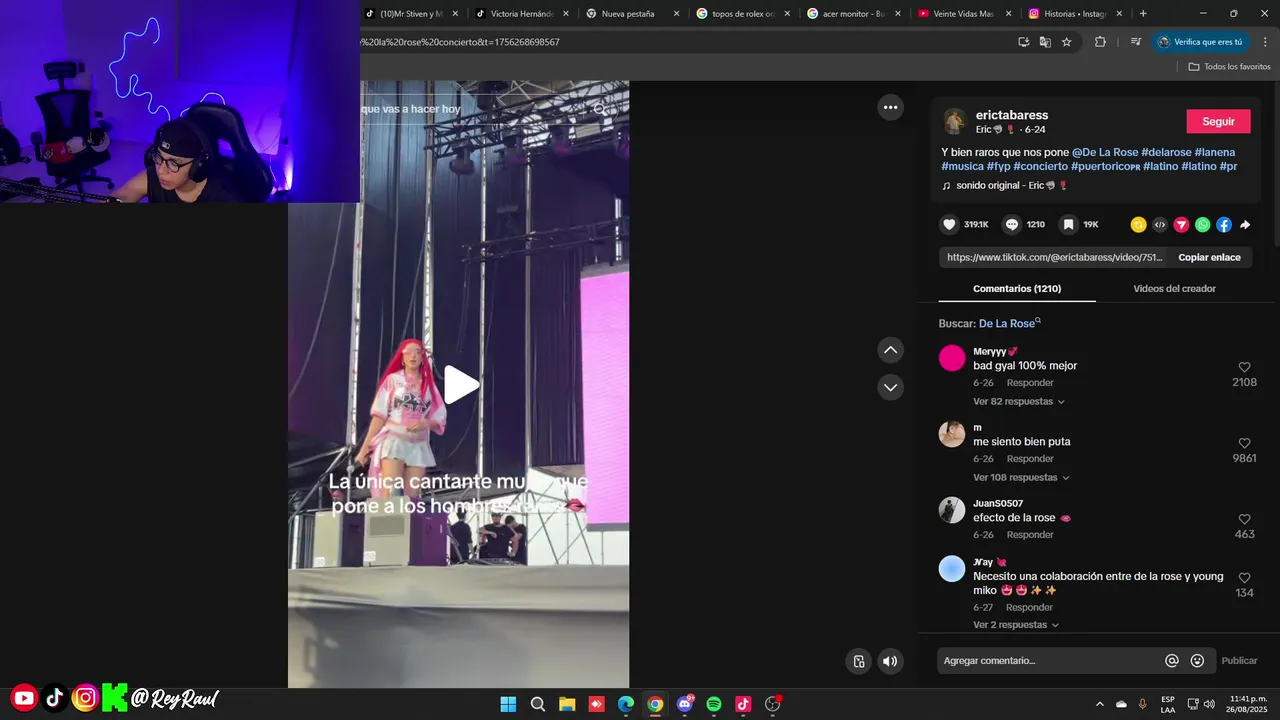The width and height of the screenshot is (1280, 720).
Task: Go to the previous video arrow
Action: coord(890,350)
